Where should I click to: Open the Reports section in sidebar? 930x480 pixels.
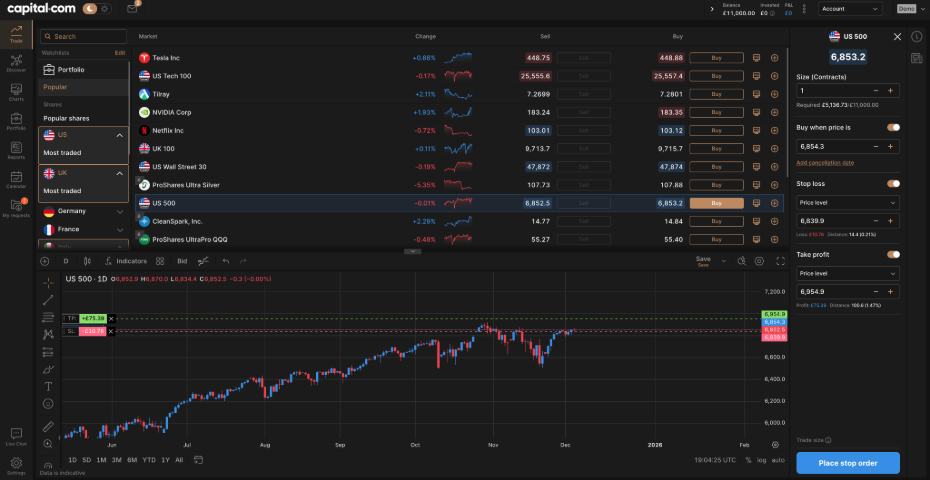(x=16, y=151)
